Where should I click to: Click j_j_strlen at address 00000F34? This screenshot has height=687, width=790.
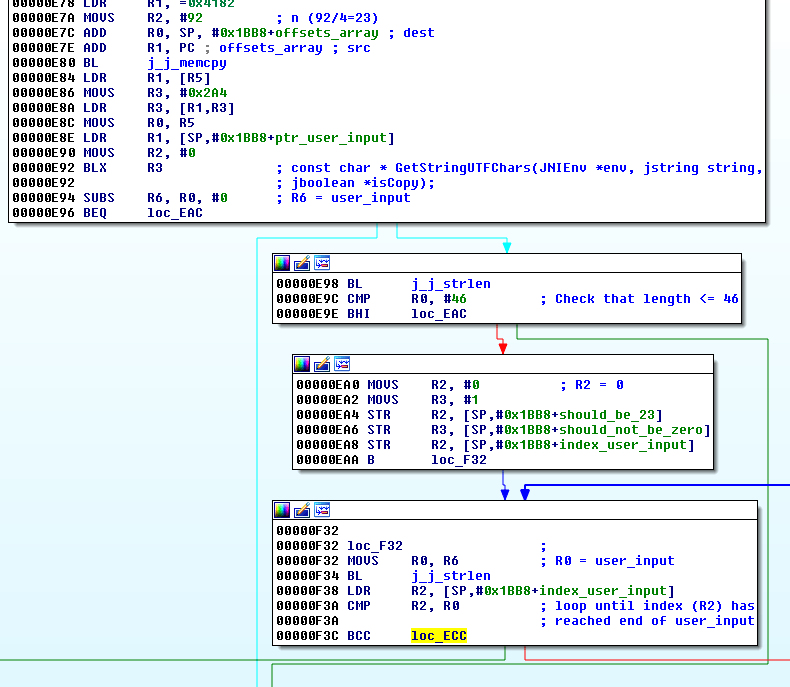click(451, 576)
